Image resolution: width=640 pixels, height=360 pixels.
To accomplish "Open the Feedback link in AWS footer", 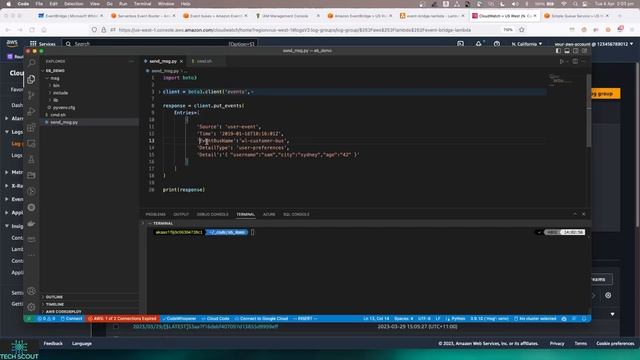I will pos(53,344).
